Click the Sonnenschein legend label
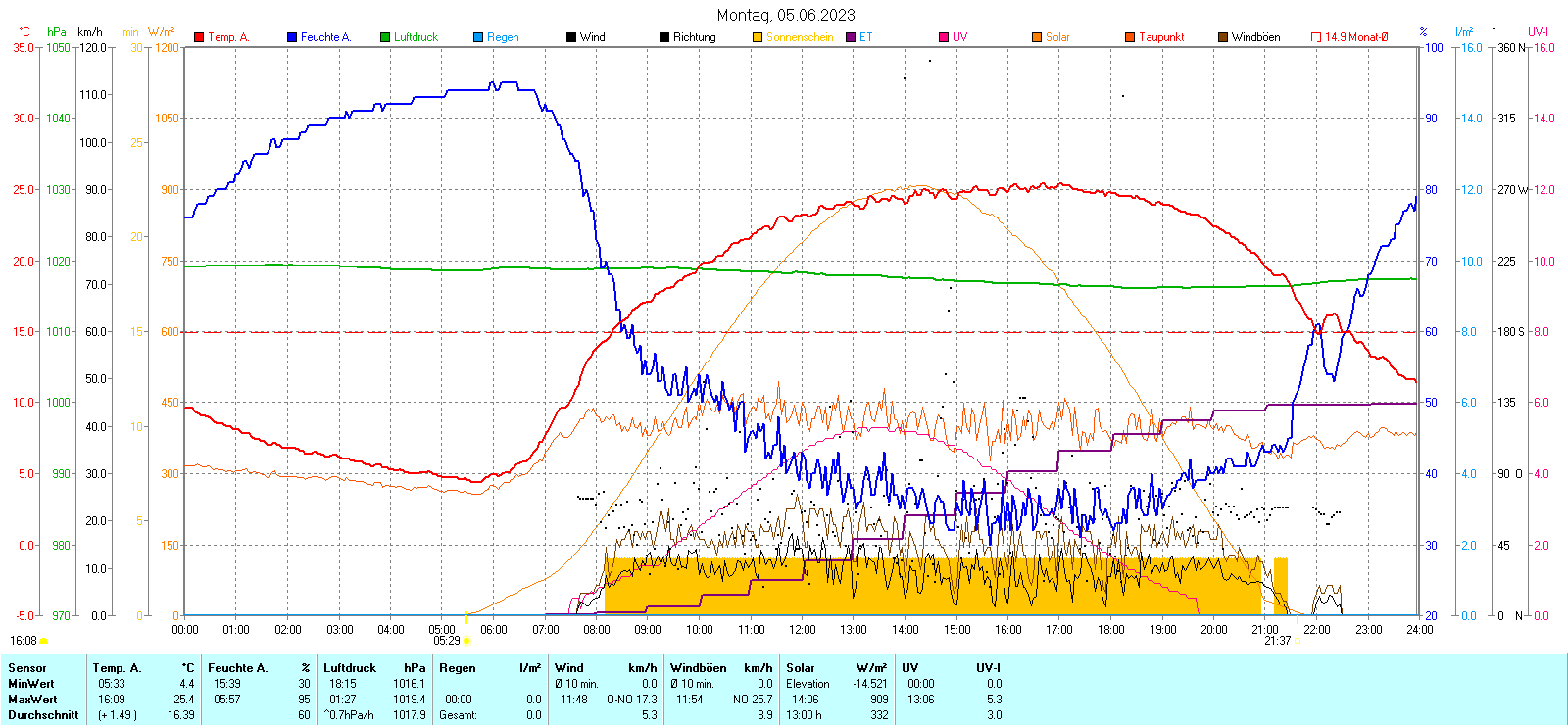1568x725 pixels. [x=800, y=37]
